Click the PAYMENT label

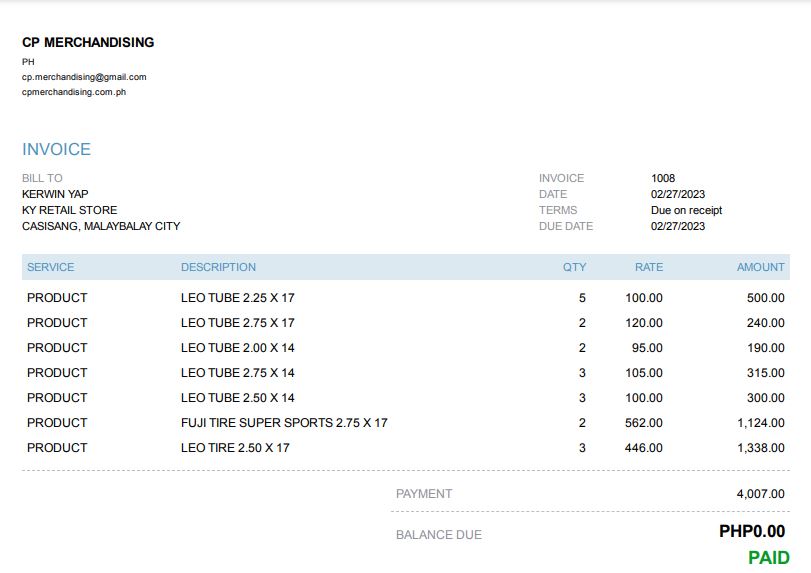click(424, 494)
